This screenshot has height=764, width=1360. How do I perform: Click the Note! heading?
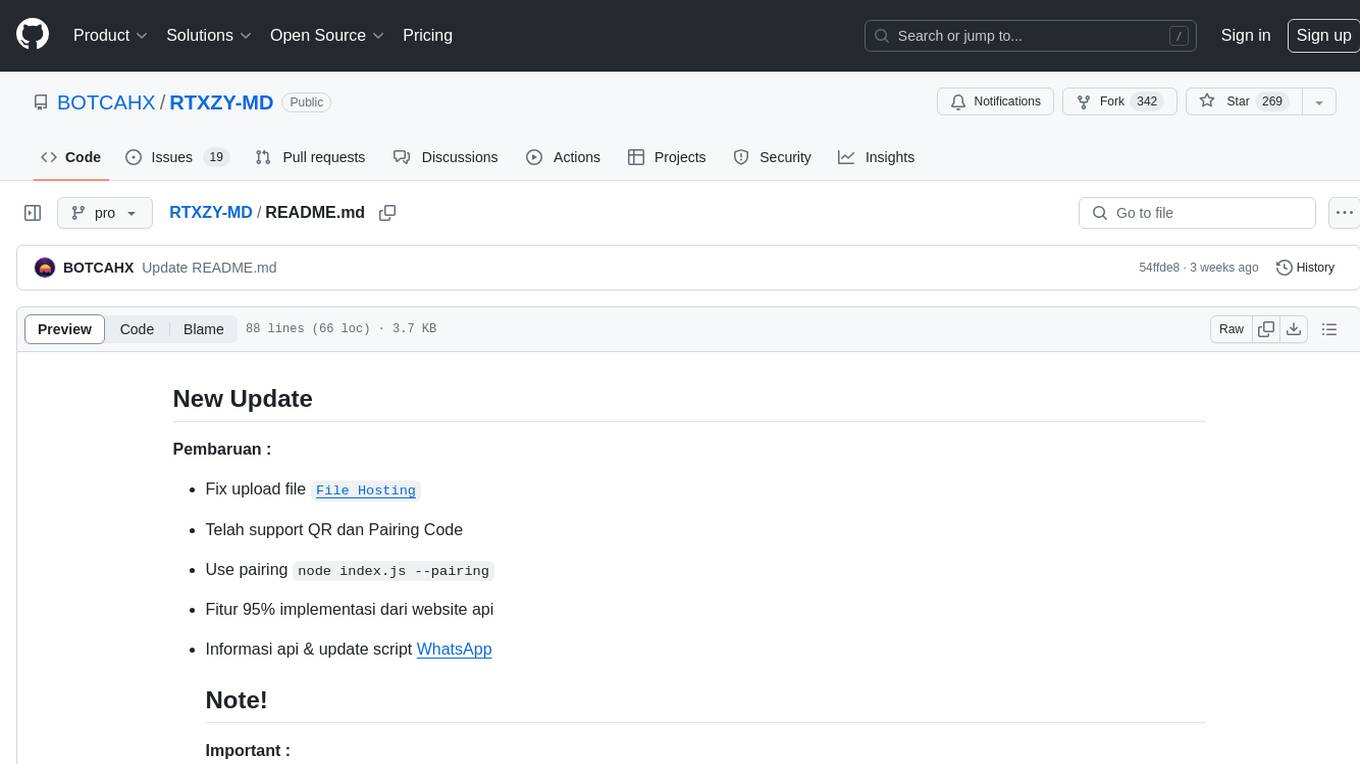237,700
